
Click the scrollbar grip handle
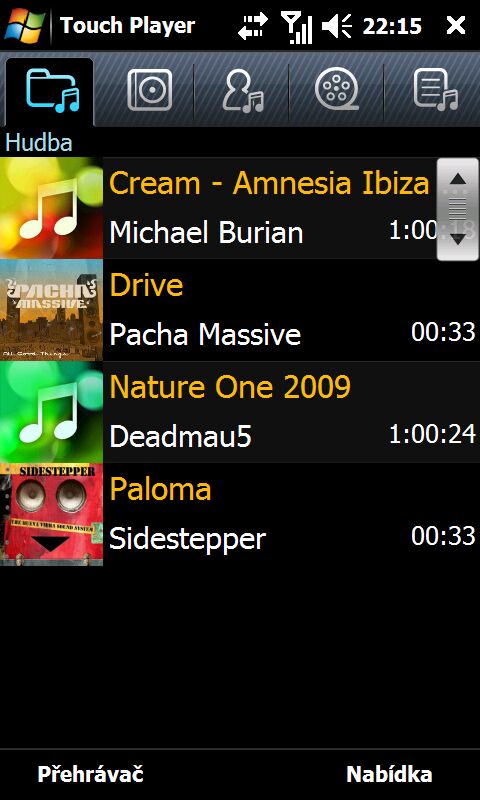458,209
